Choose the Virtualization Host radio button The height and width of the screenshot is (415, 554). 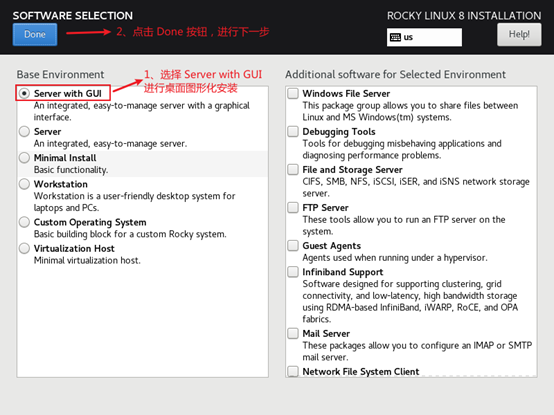24,248
